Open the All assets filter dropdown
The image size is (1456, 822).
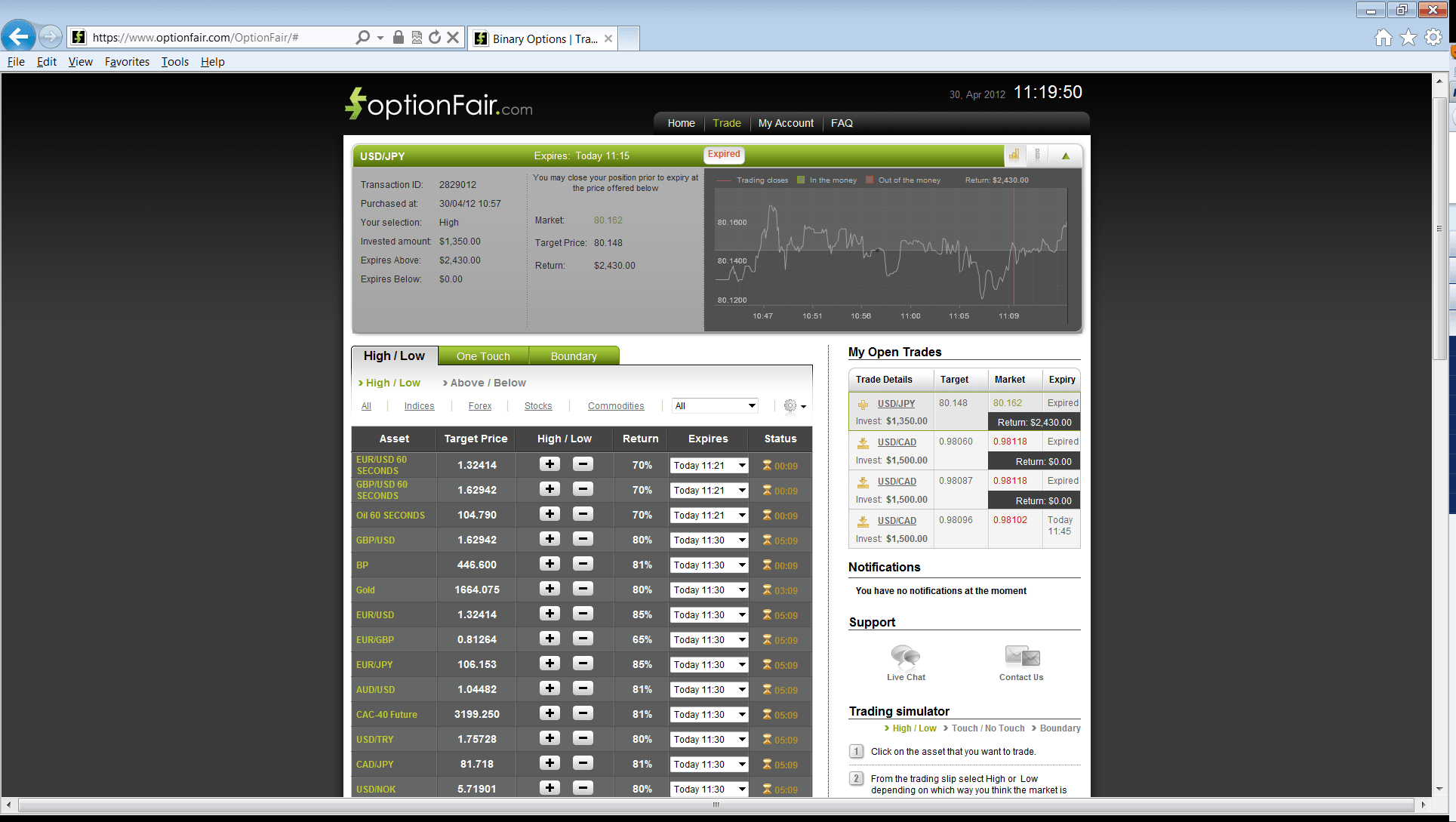tap(714, 405)
